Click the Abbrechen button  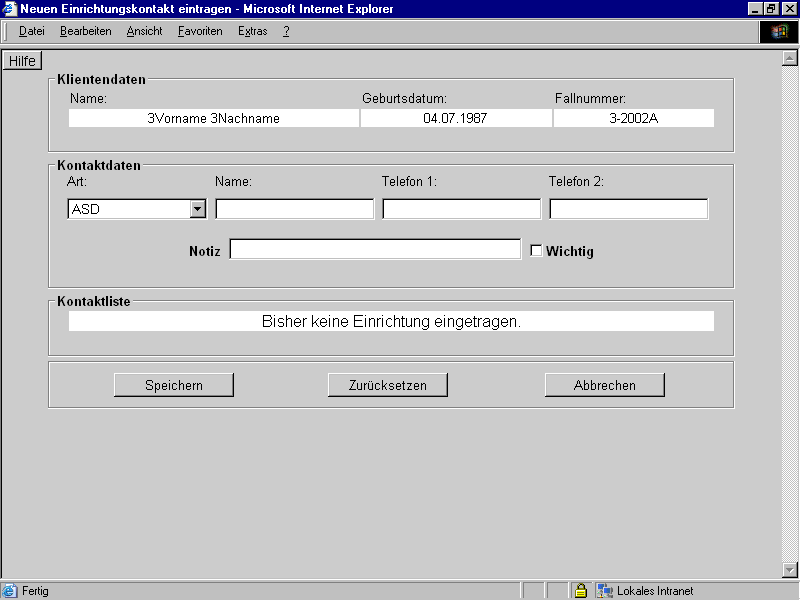pos(604,385)
